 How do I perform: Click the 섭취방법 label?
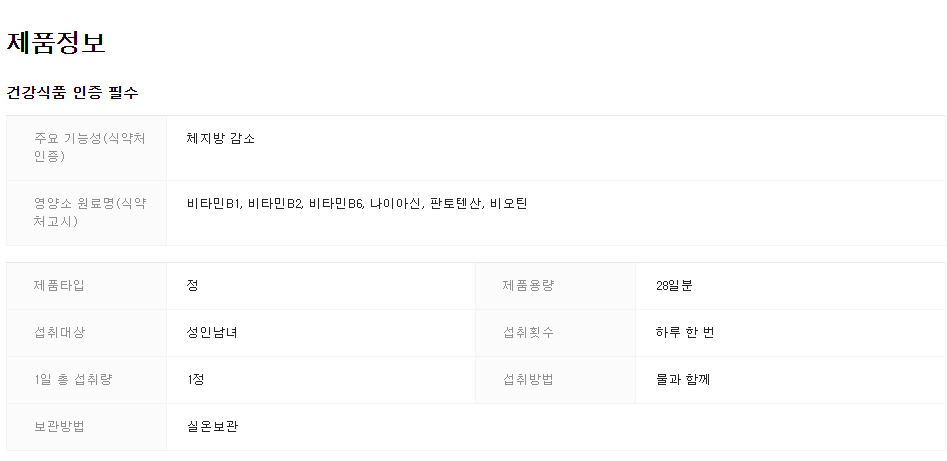[x=528, y=379]
